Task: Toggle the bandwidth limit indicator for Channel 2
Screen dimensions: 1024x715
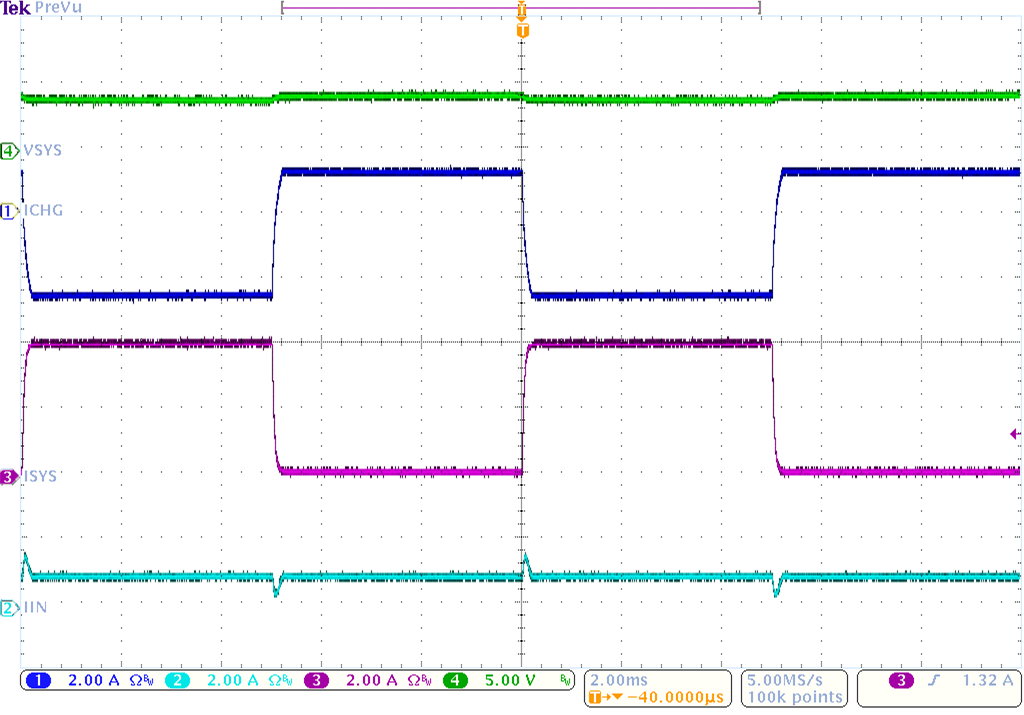Action: [x=286, y=680]
